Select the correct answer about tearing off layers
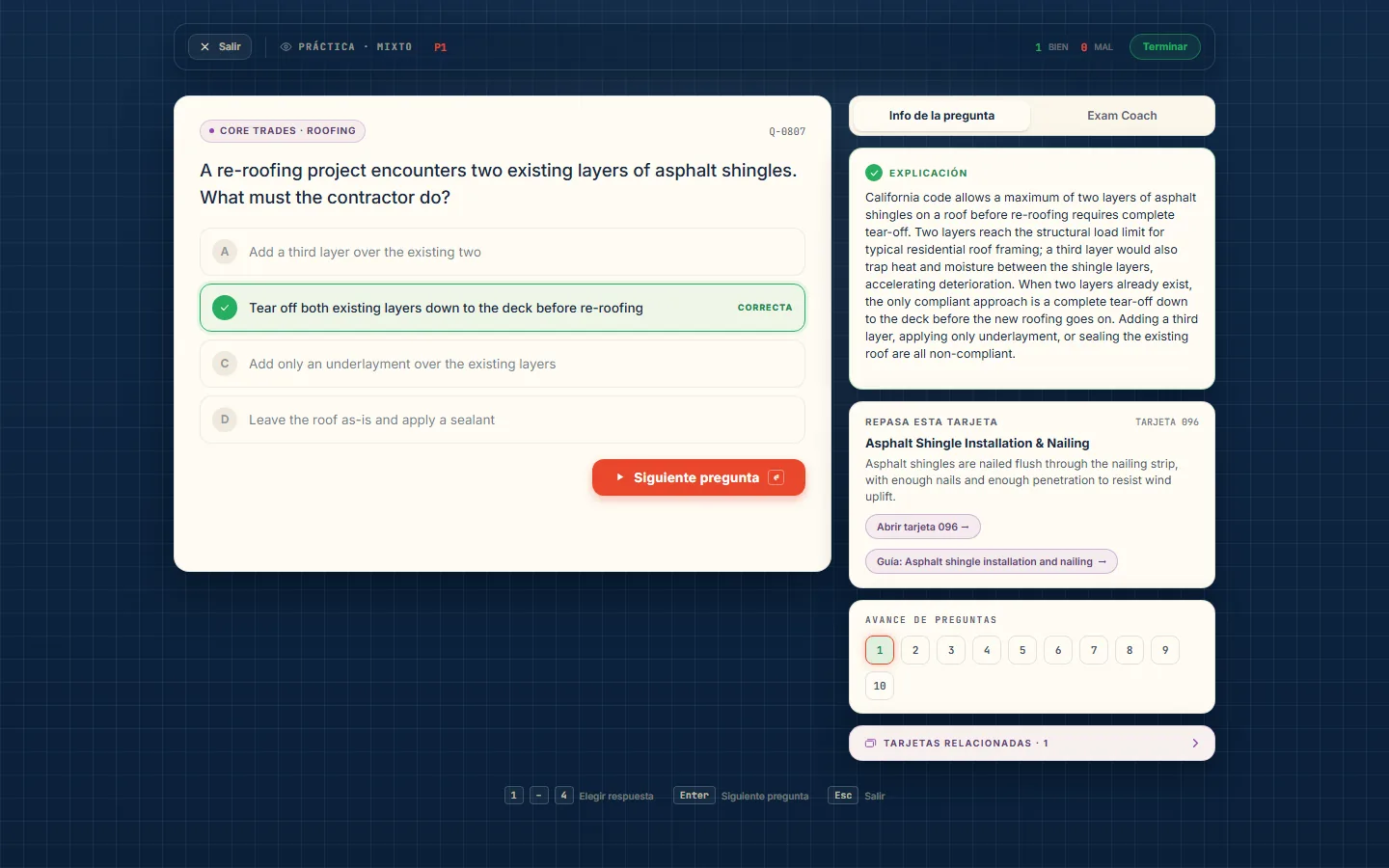The width and height of the screenshot is (1389, 868). click(x=503, y=308)
